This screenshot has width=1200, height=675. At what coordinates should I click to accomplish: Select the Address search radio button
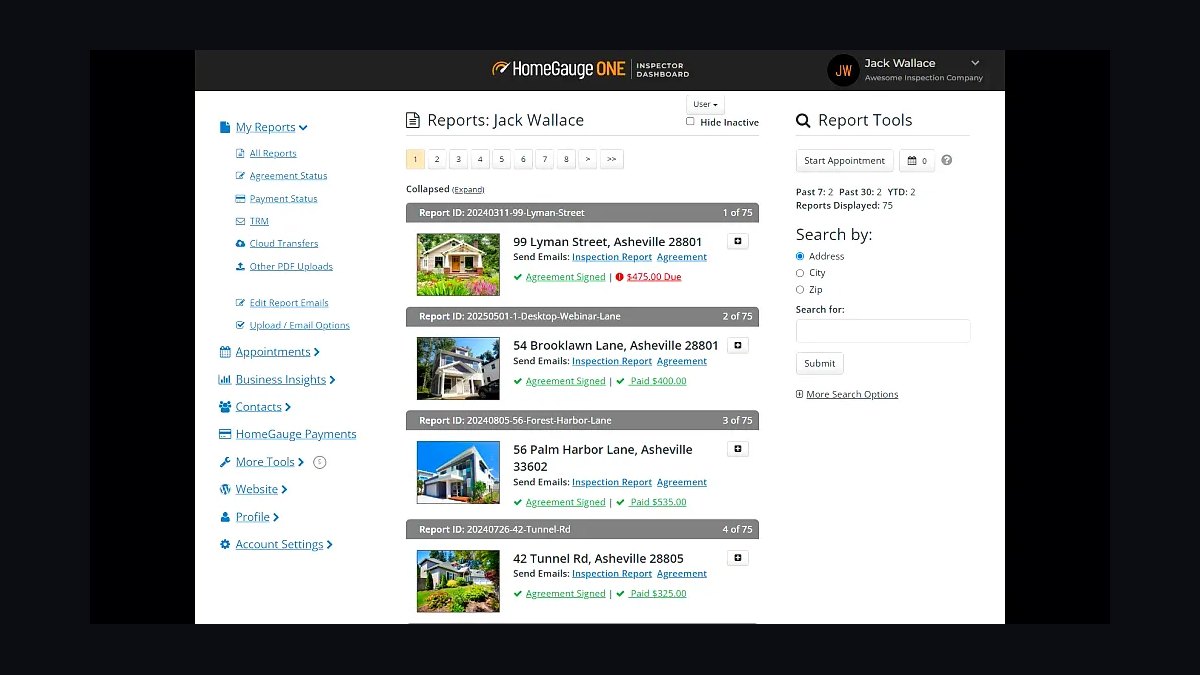(x=800, y=256)
